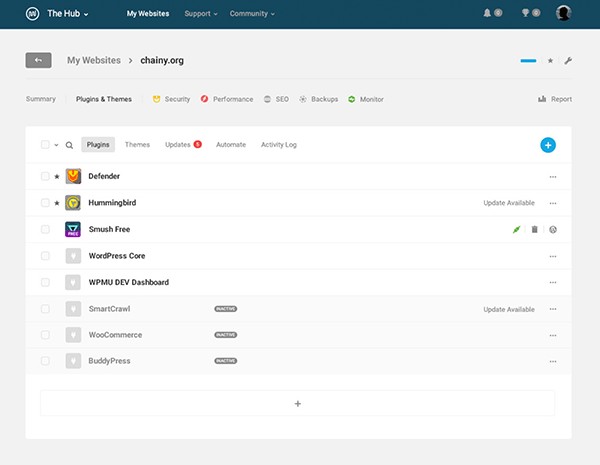Switch to the Themes tab

[x=137, y=145]
